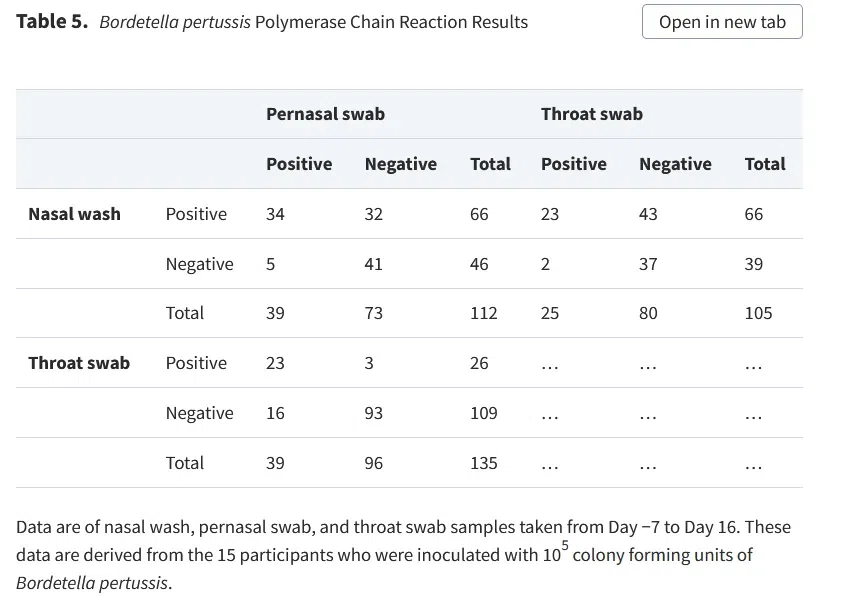Click the last Total column header
This screenshot has width=842, height=615.
[x=765, y=164]
